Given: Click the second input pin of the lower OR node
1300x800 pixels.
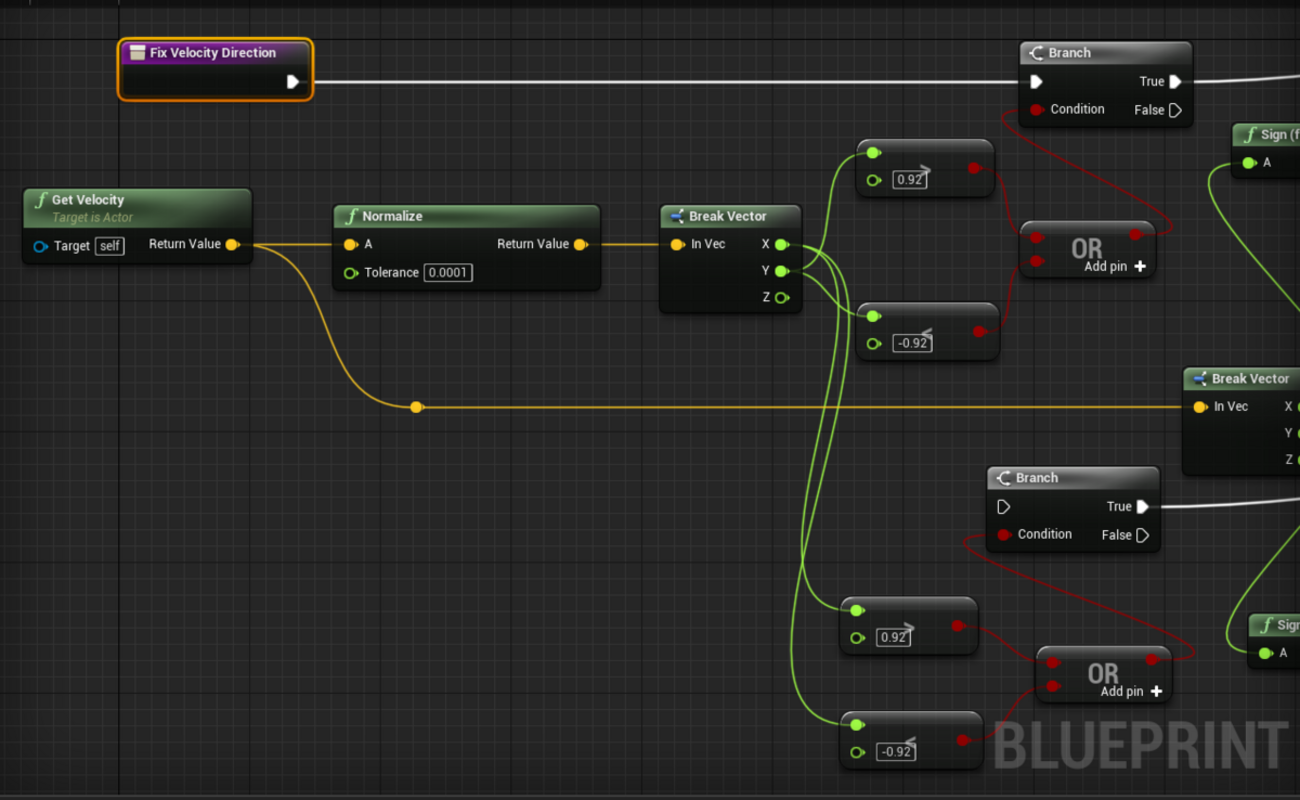Looking at the screenshot, I should 1053,686.
